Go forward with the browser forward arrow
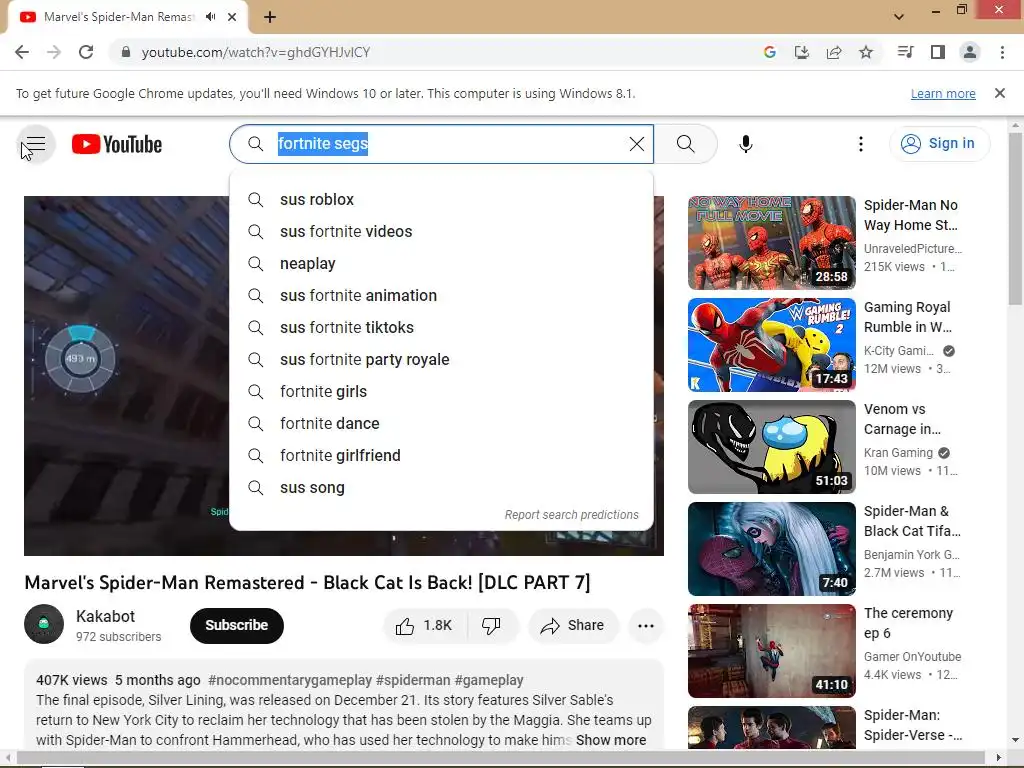 point(54,52)
